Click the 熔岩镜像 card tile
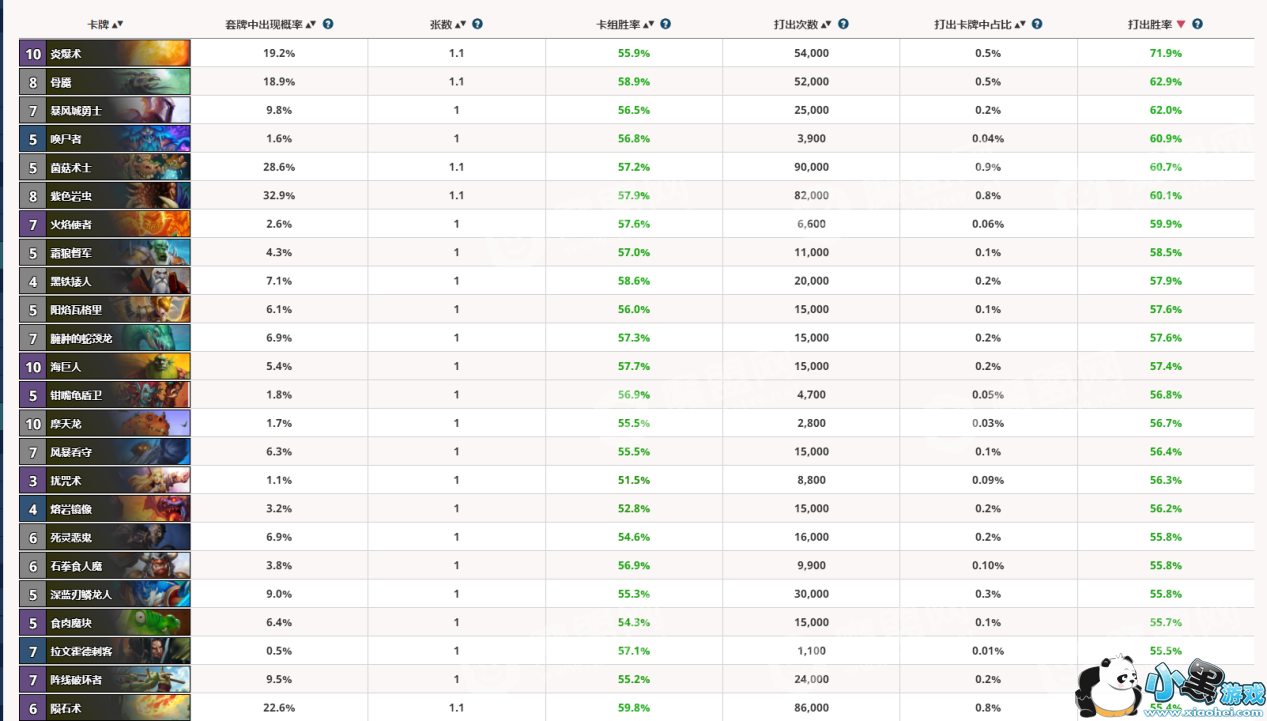1267x721 pixels. pyautogui.click(x=105, y=509)
